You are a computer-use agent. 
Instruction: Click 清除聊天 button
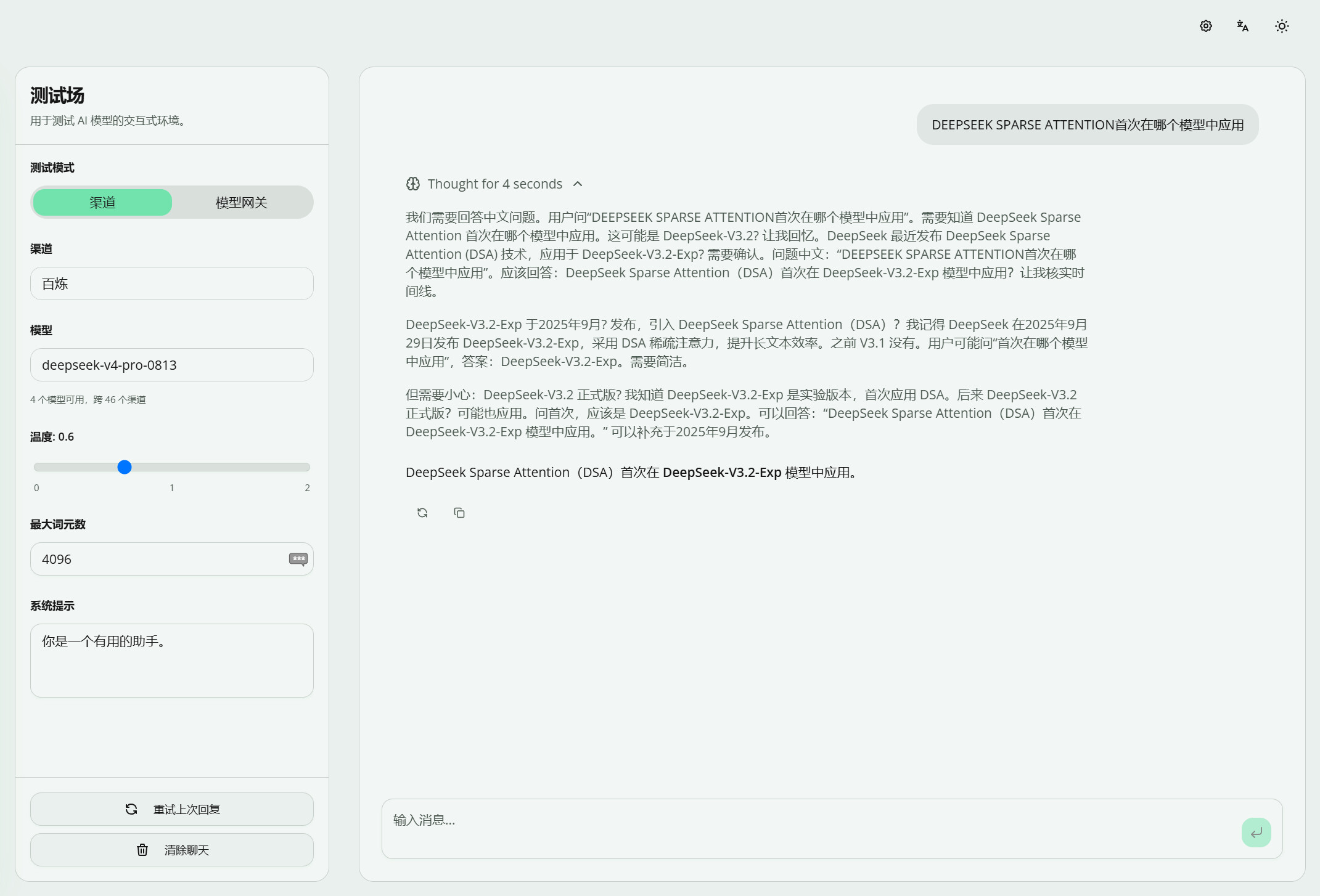click(172, 850)
